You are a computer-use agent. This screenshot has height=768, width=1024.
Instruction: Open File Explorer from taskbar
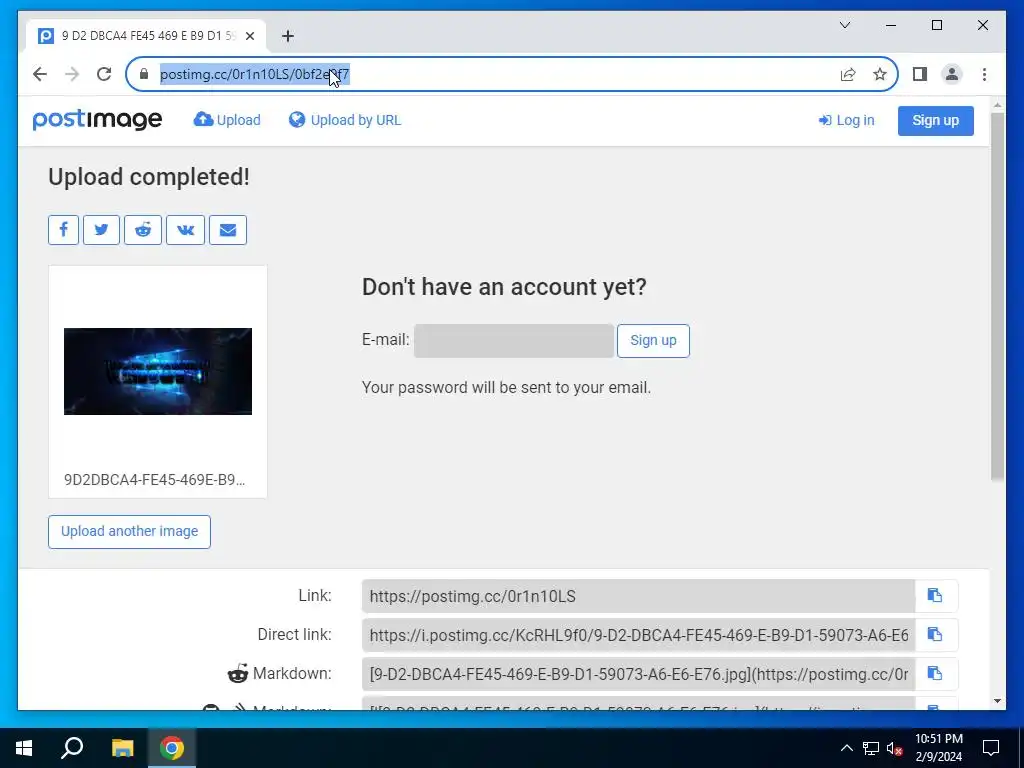tap(122, 748)
